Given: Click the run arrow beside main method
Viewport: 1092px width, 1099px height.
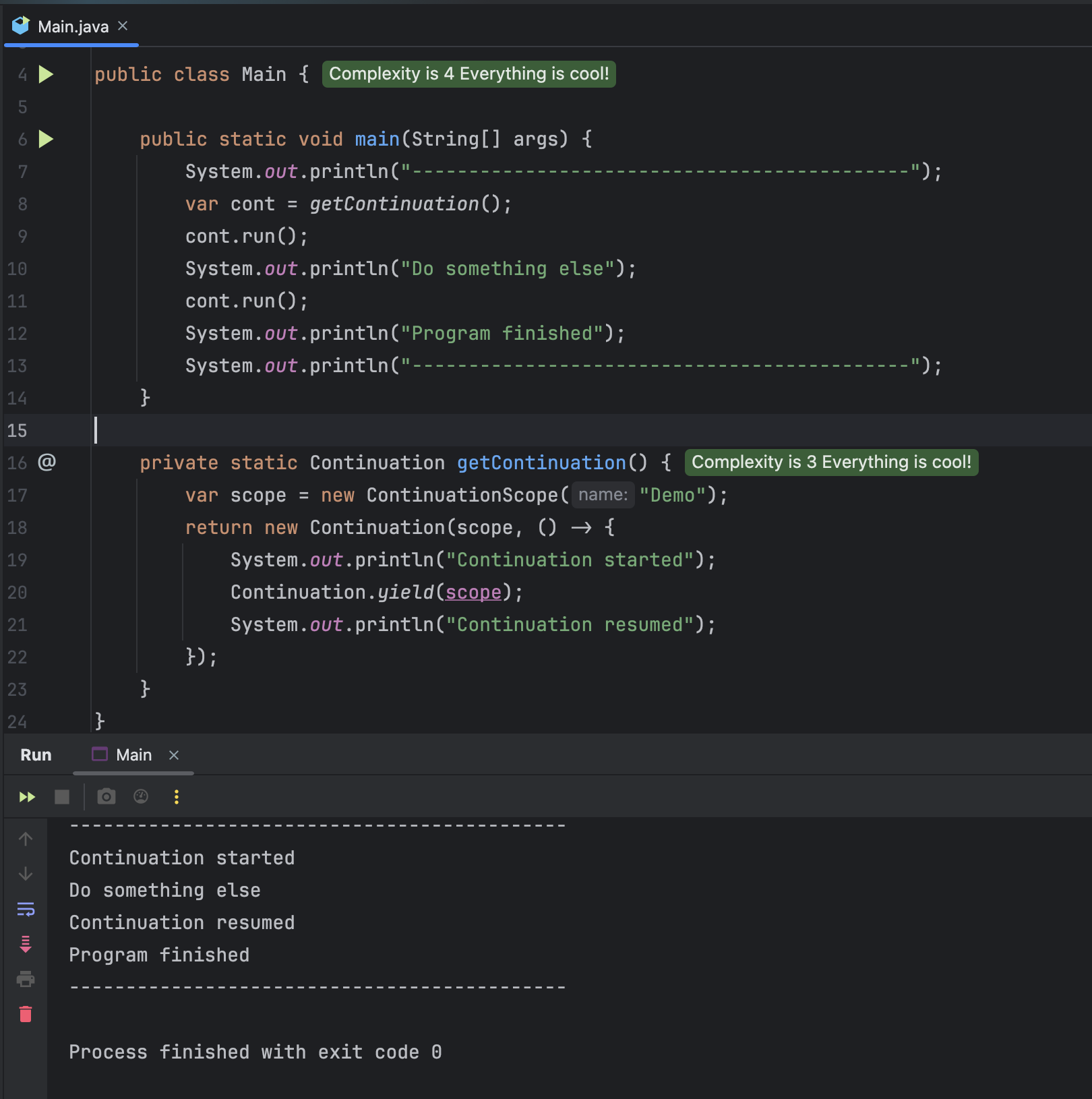Looking at the screenshot, I should click(46, 139).
